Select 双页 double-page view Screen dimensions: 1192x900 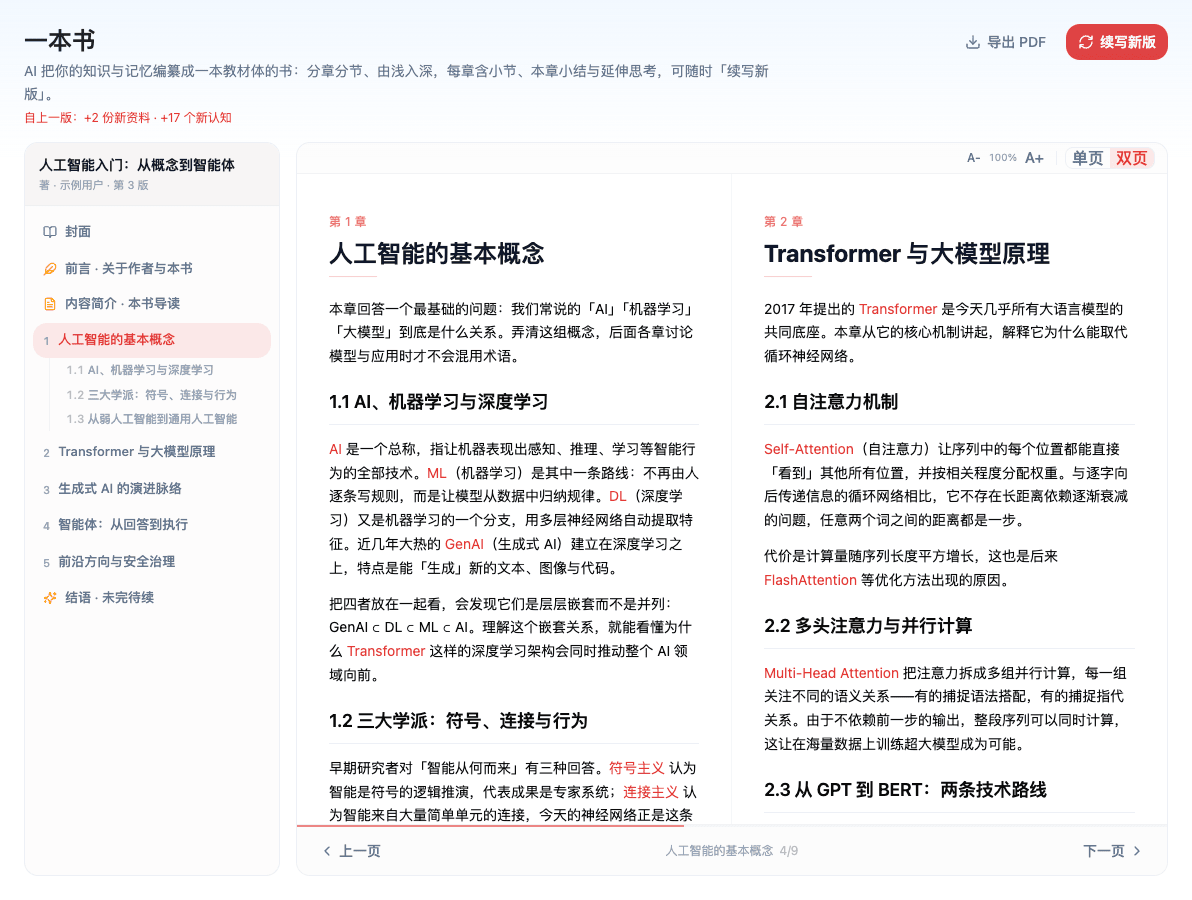point(1131,158)
